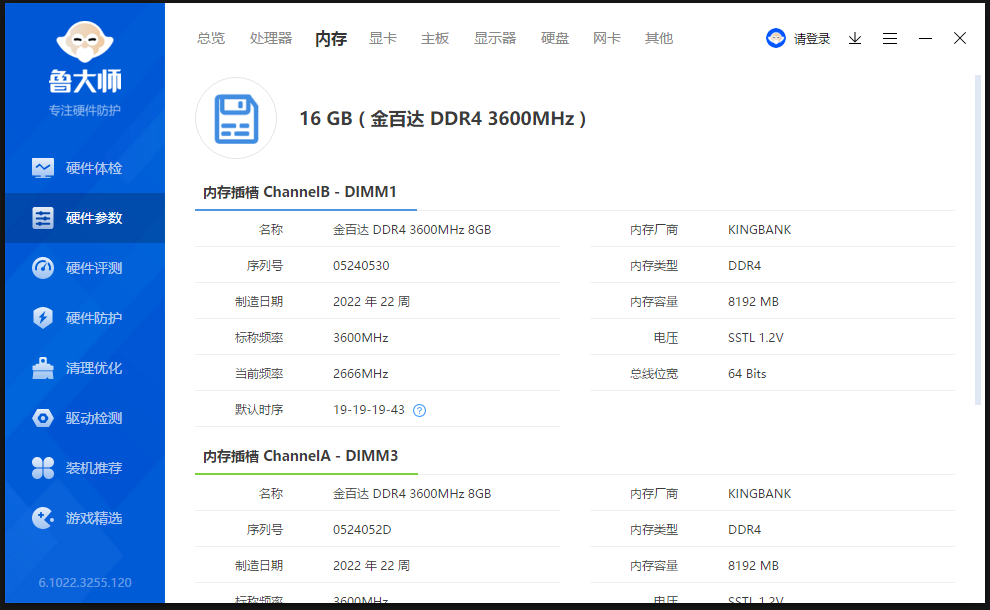
Task: Open 清理优化 broom icon
Action: click(43, 368)
